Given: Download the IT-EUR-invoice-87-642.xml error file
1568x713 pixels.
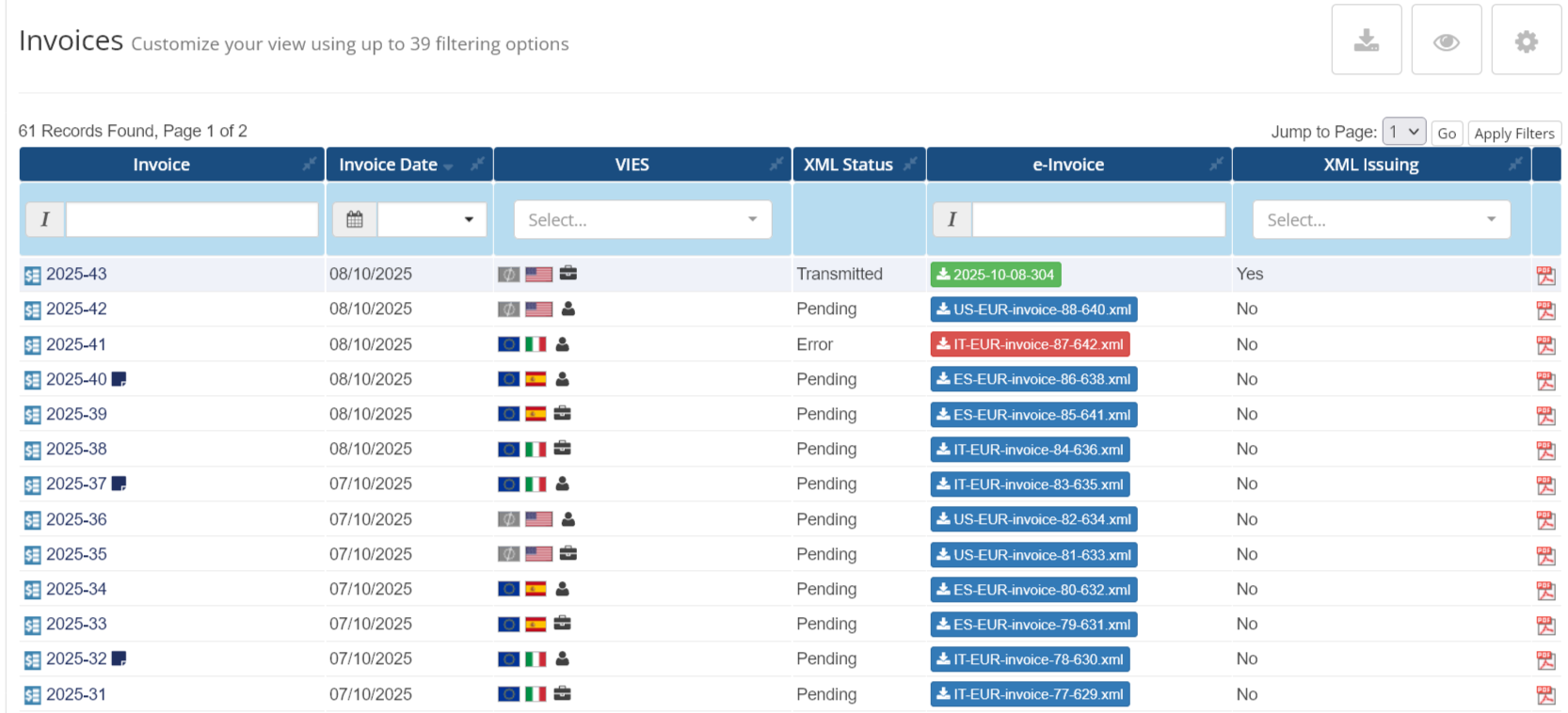Looking at the screenshot, I should pyautogui.click(x=1030, y=344).
